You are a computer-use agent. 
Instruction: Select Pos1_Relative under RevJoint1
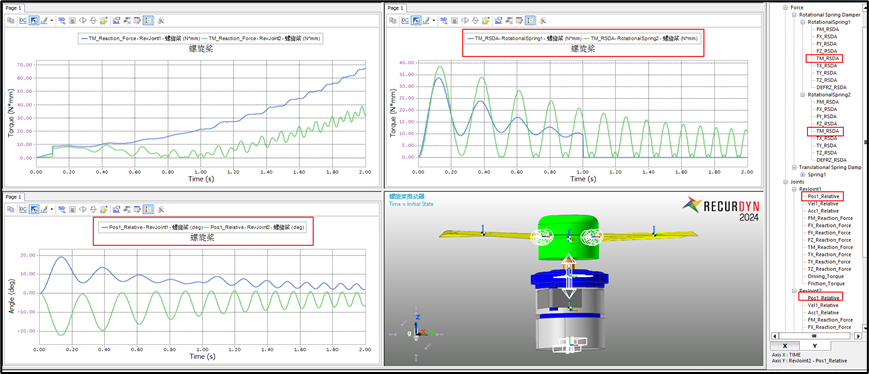click(x=823, y=196)
